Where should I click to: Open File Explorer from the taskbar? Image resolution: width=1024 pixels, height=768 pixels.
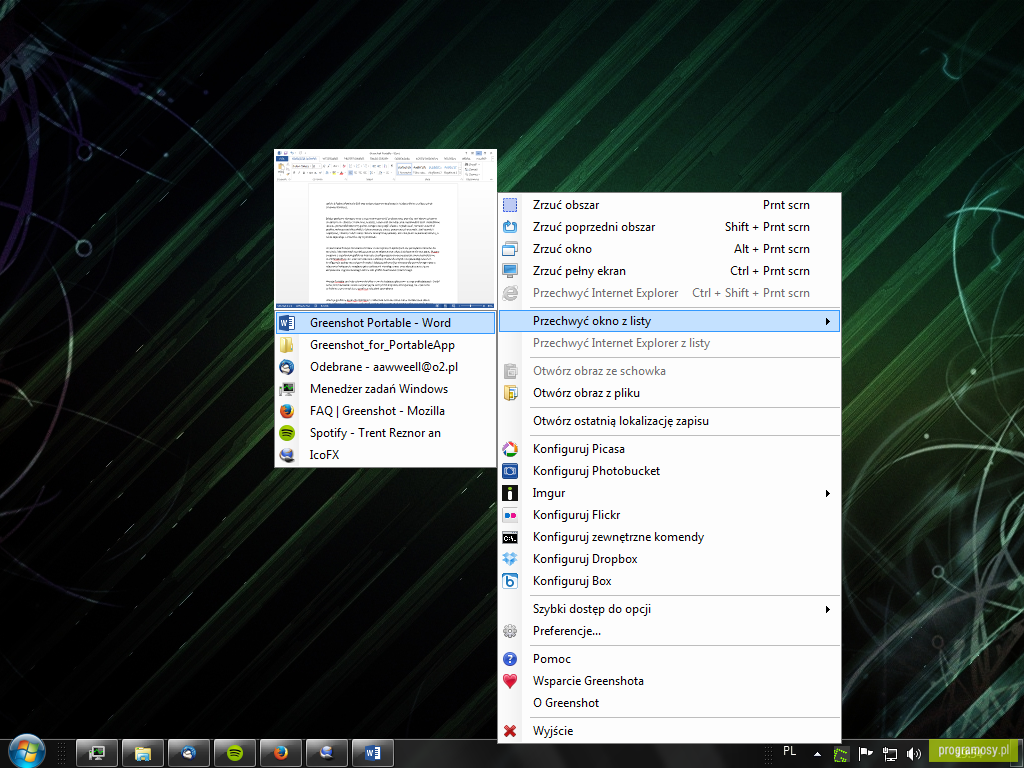(x=143, y=753)
